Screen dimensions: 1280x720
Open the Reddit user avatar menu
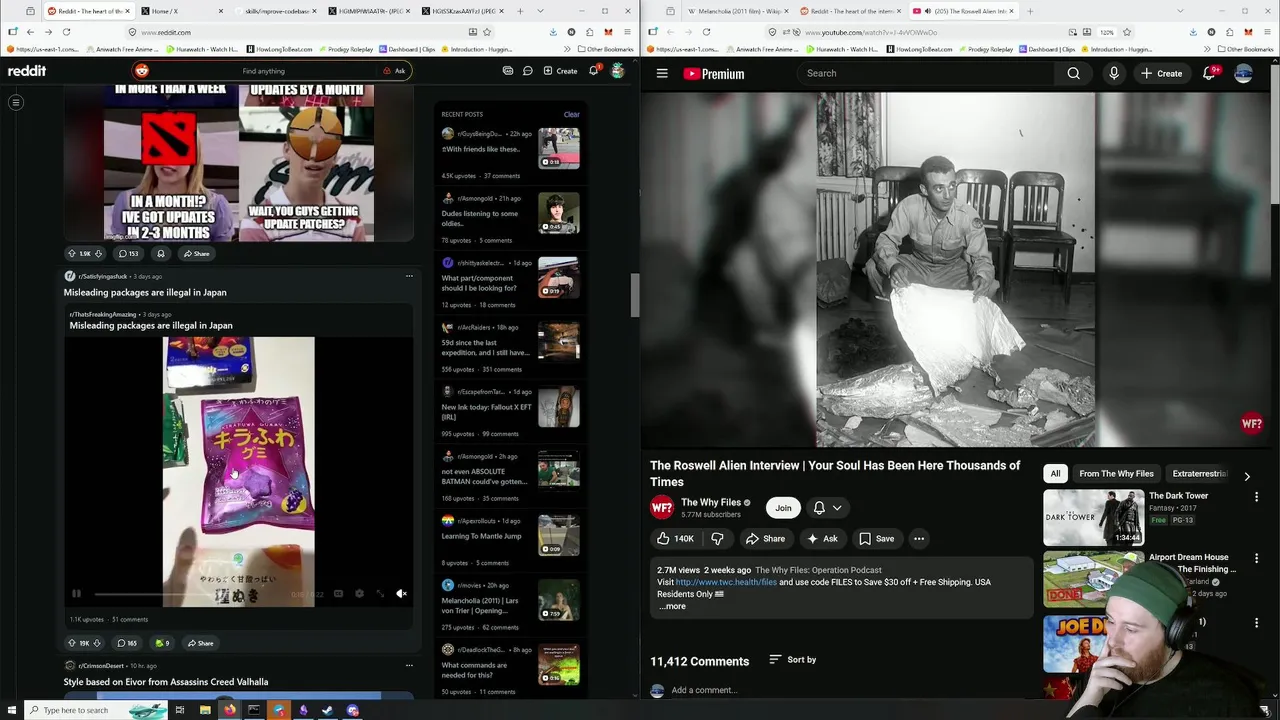(618, 71)
